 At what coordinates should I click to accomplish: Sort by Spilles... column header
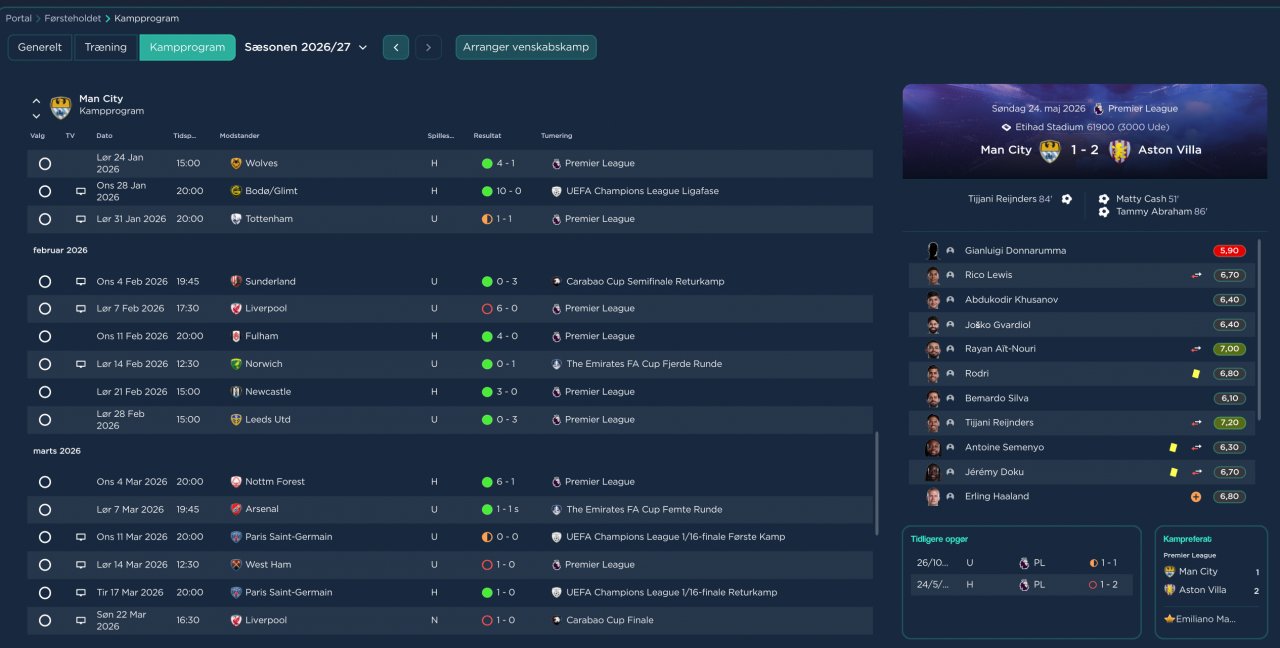[x=441, y=136]
